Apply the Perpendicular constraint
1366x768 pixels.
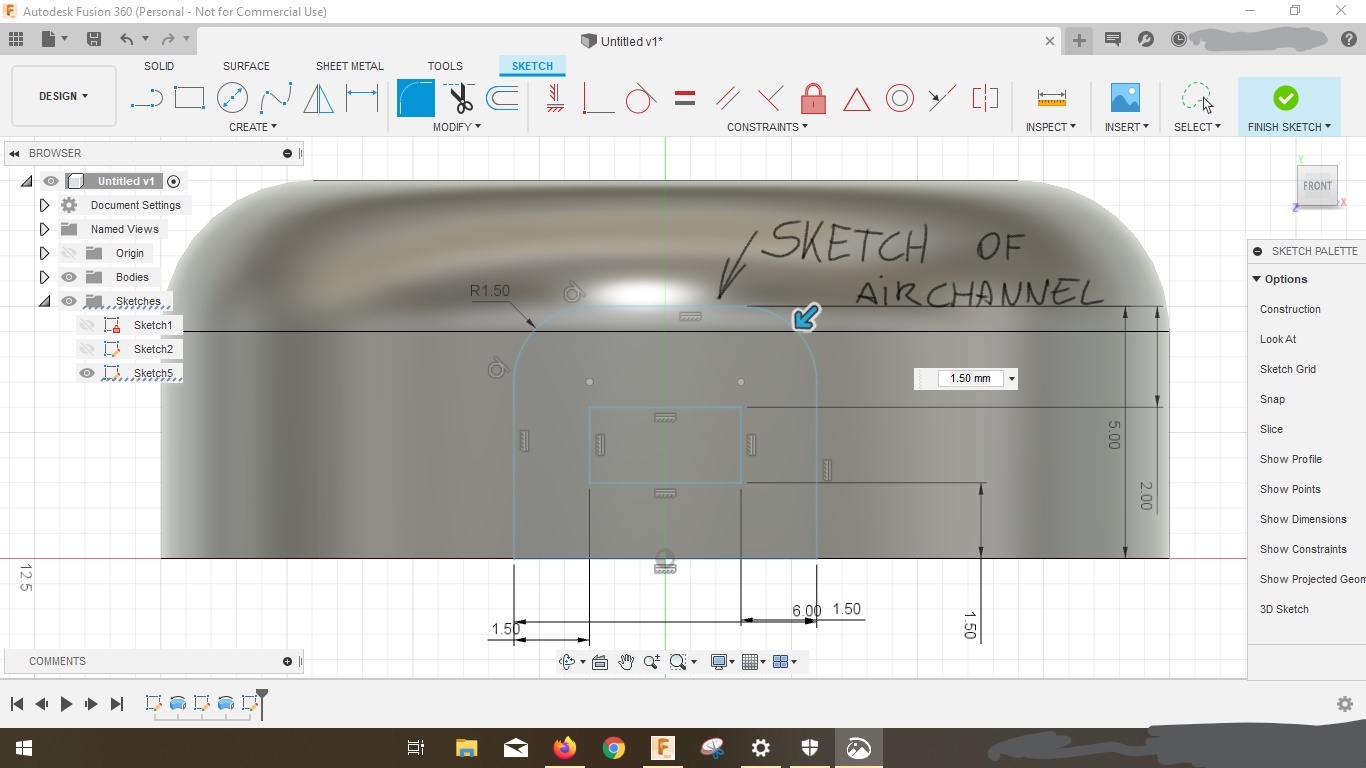point(770,98)
